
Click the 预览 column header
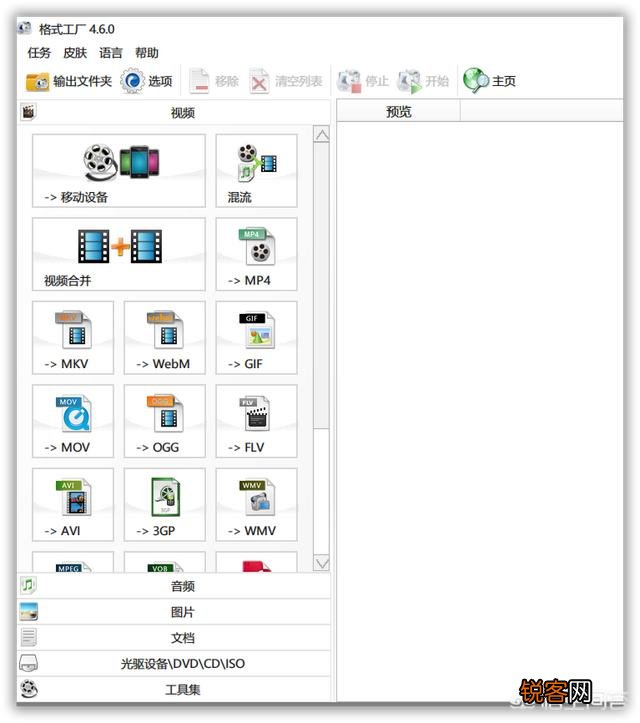398,112
